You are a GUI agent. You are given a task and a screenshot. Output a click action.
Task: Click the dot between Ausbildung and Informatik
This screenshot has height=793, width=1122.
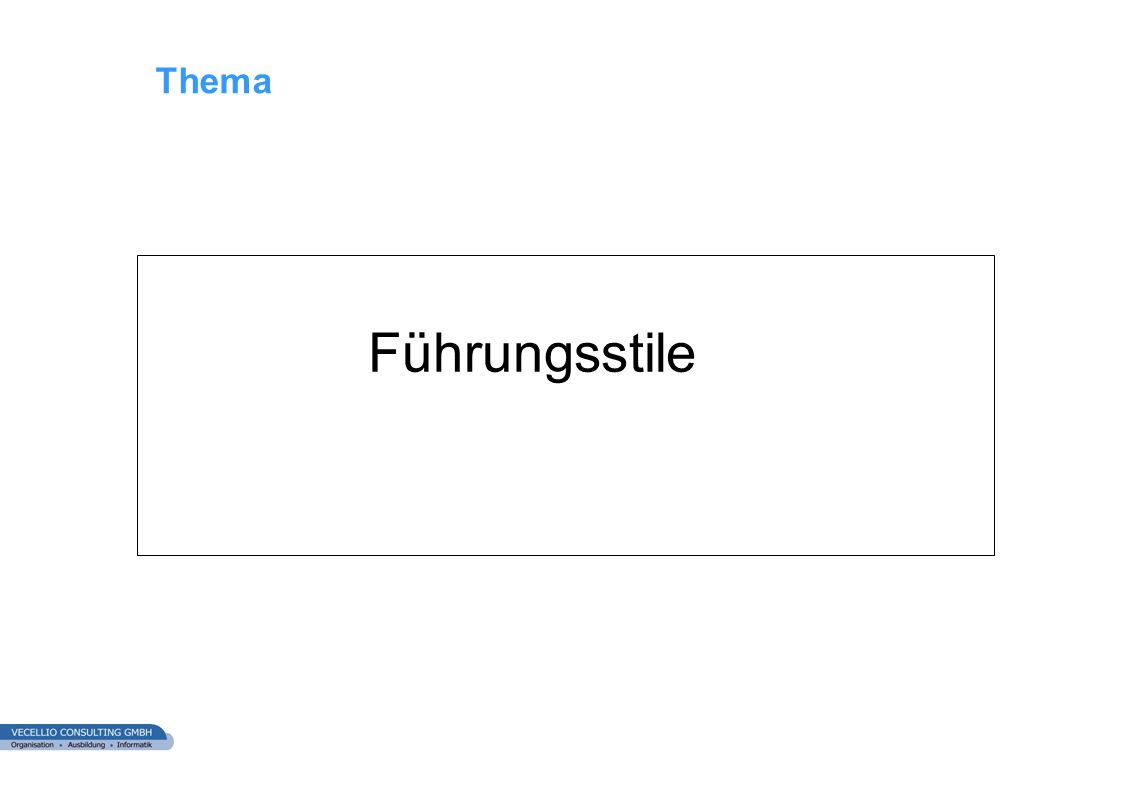[x=111, y=746]
